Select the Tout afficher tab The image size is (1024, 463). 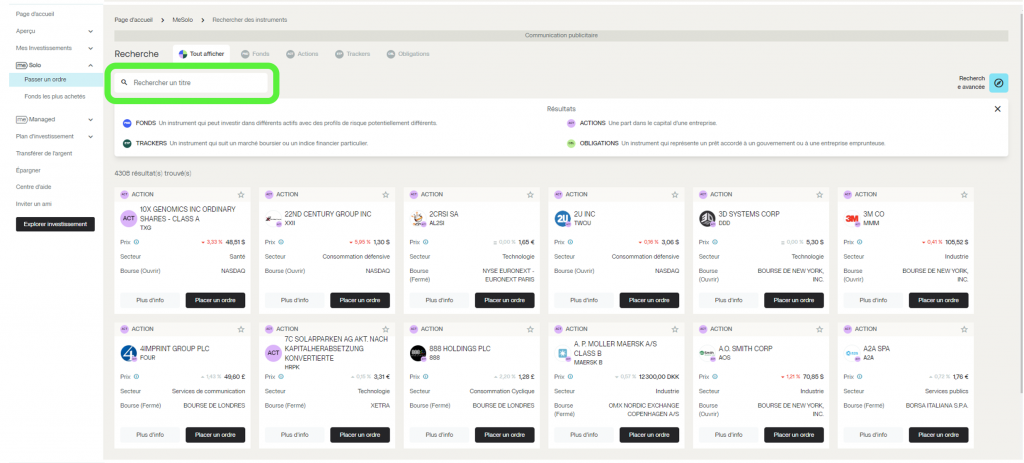202,54
